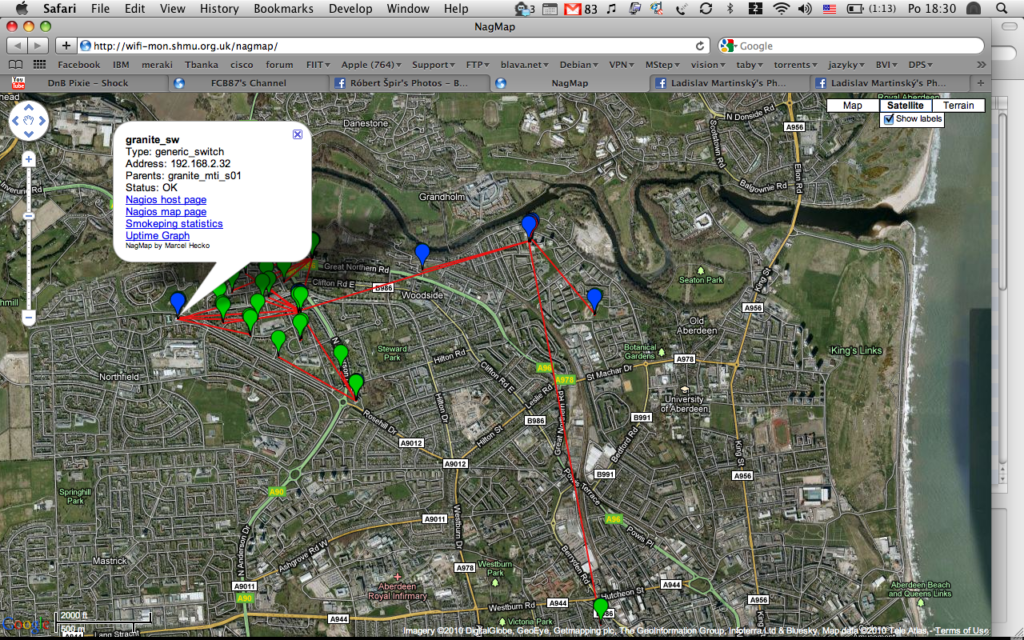Switch to Róbert Špir's Photos tab
Image resolution: width=1024 pixels, height=640 pixels.
(x=409, y=83)
